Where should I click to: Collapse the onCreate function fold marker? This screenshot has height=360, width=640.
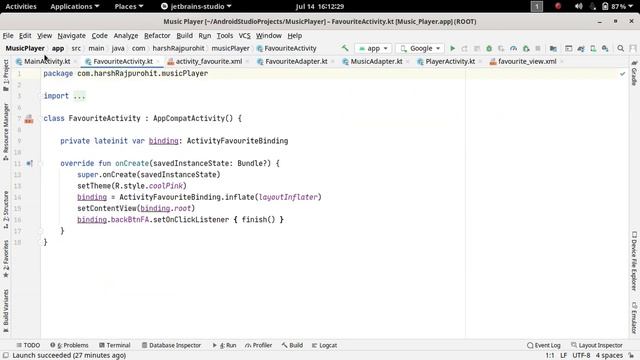[x=41, y=163]
